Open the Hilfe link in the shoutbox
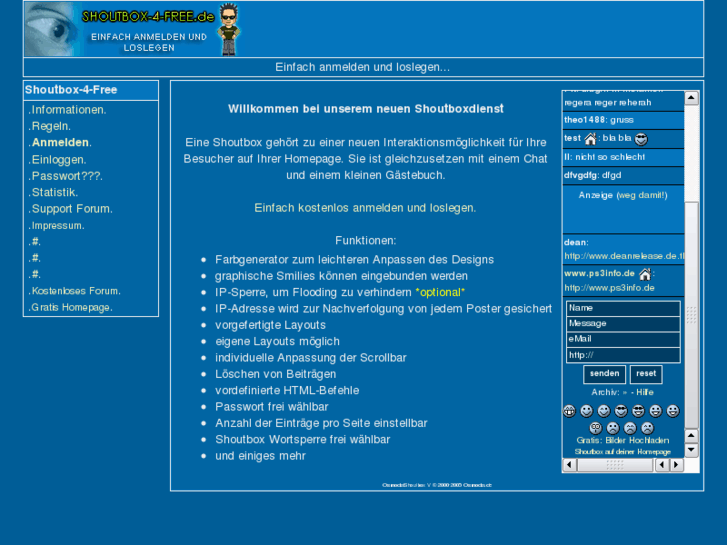 click(x=645, y=392)
